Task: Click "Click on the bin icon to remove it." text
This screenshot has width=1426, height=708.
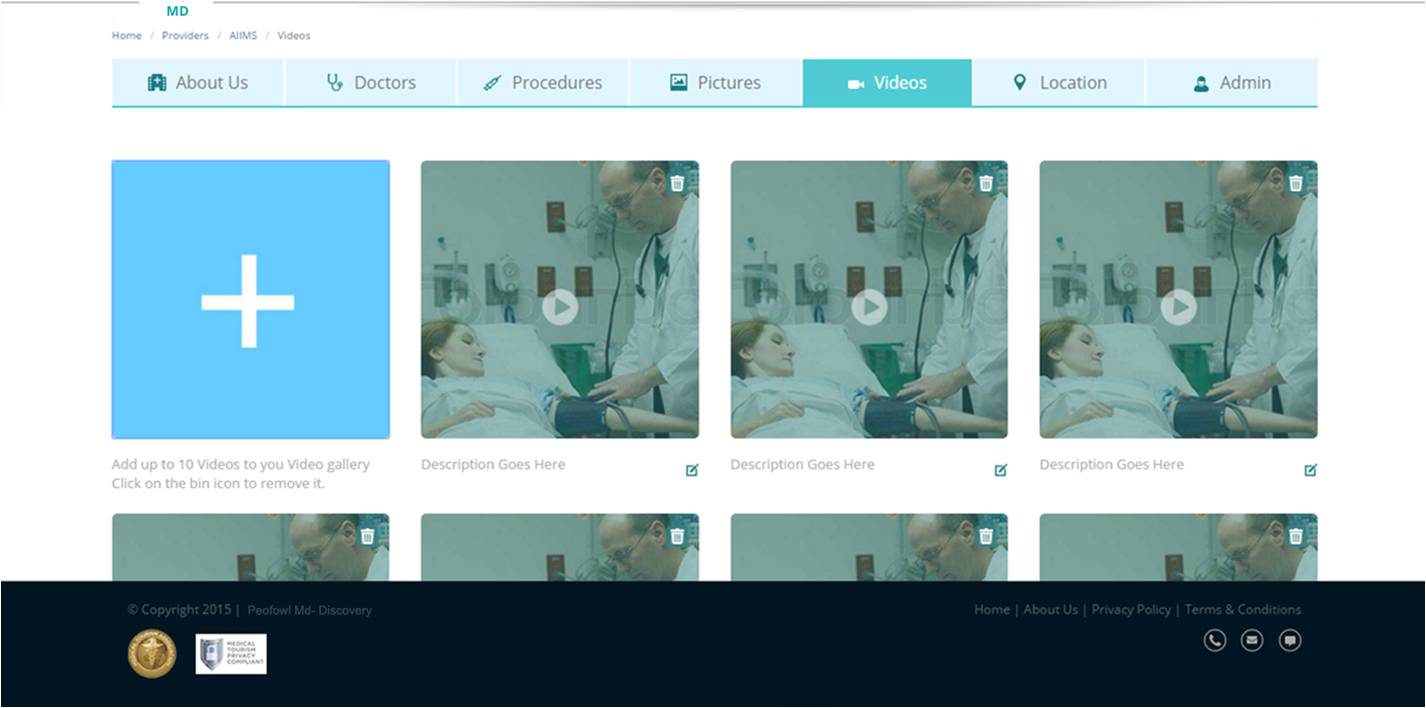Action: pos(218,483)
